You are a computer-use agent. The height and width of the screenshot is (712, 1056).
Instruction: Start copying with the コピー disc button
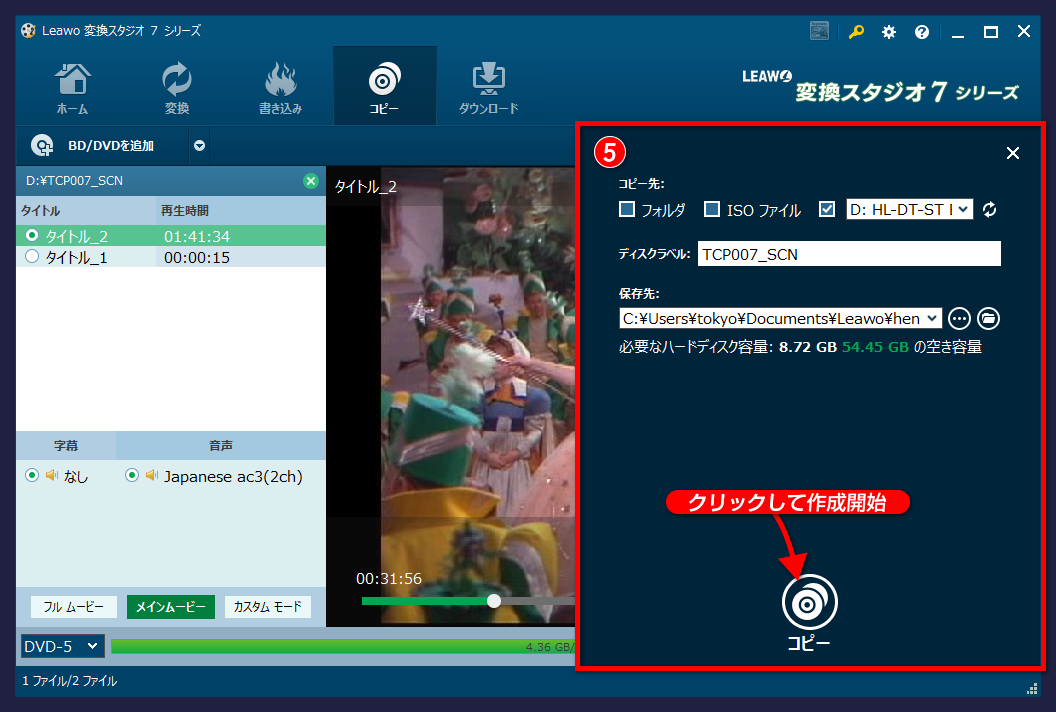click(x=809, y=612)
